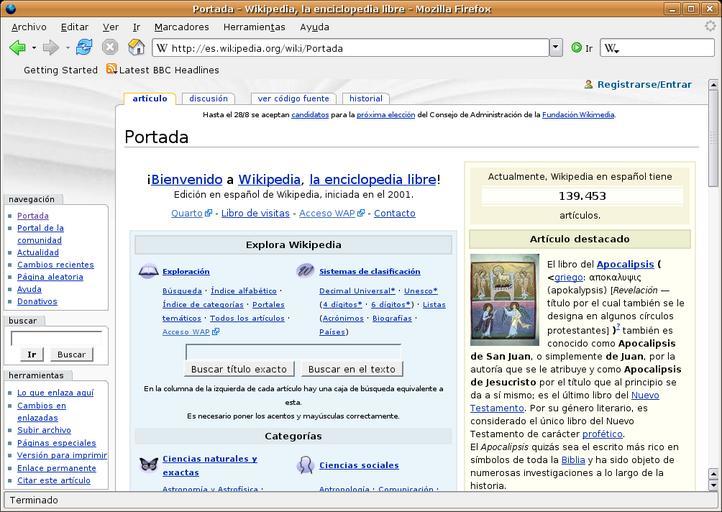722x512 pixels.
Task: Go to the Home page icon
Action: click(x=136, y=47)
